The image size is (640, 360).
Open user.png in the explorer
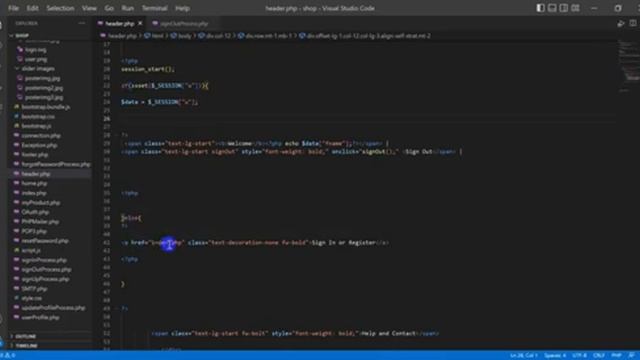[x=36, y=59]
